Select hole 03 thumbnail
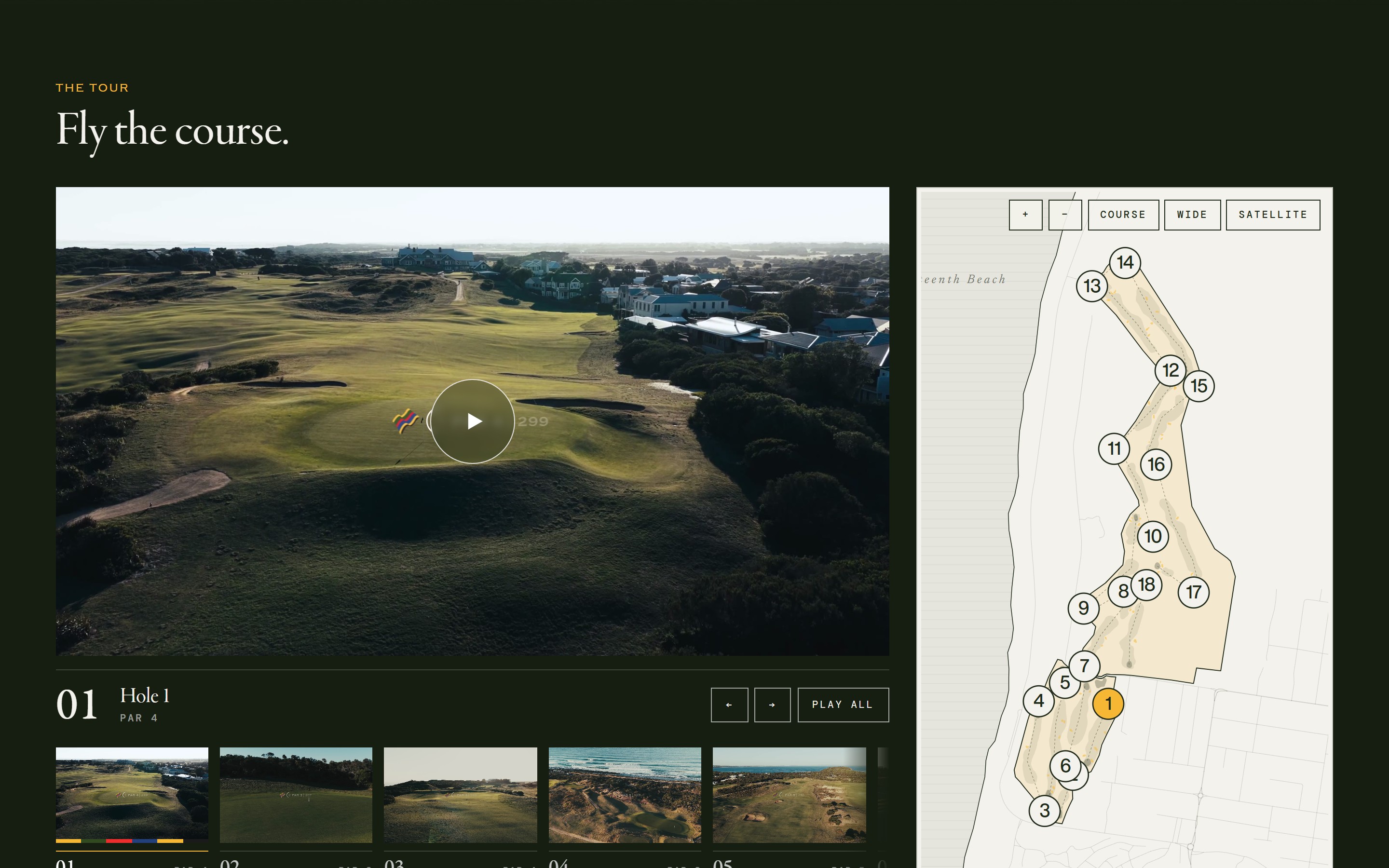The height and width of the screenshot is (868, 1389). coord(460,795)
